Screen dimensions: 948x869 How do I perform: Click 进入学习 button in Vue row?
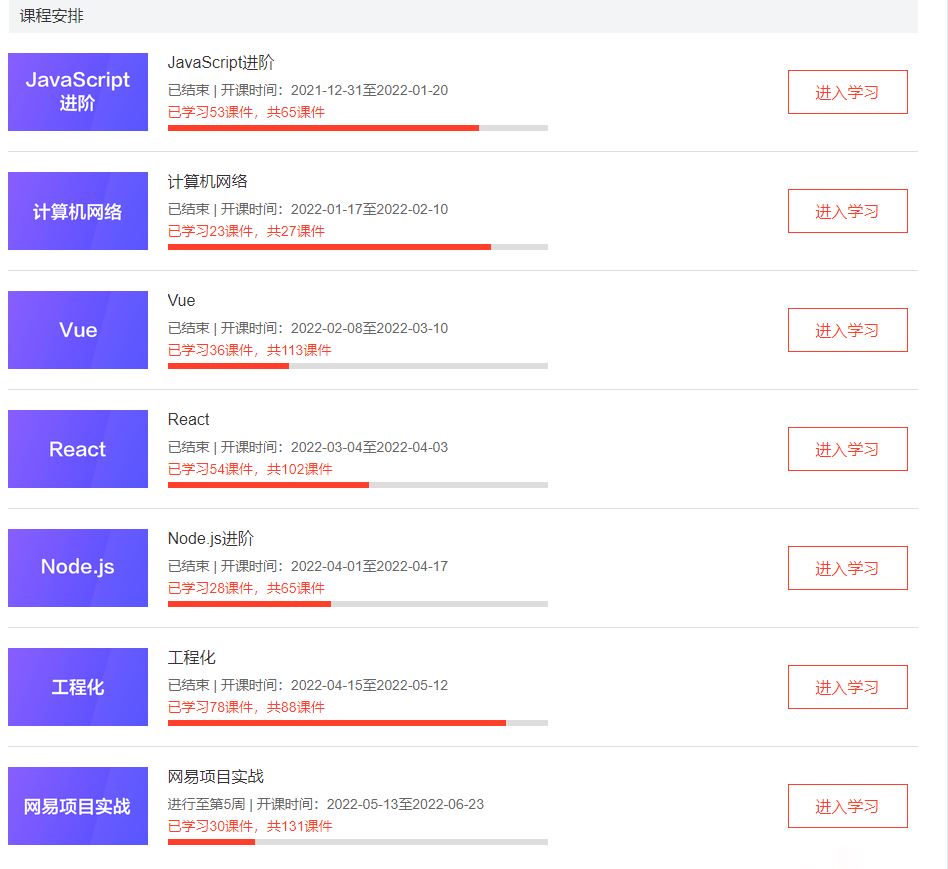pos(847,330)
